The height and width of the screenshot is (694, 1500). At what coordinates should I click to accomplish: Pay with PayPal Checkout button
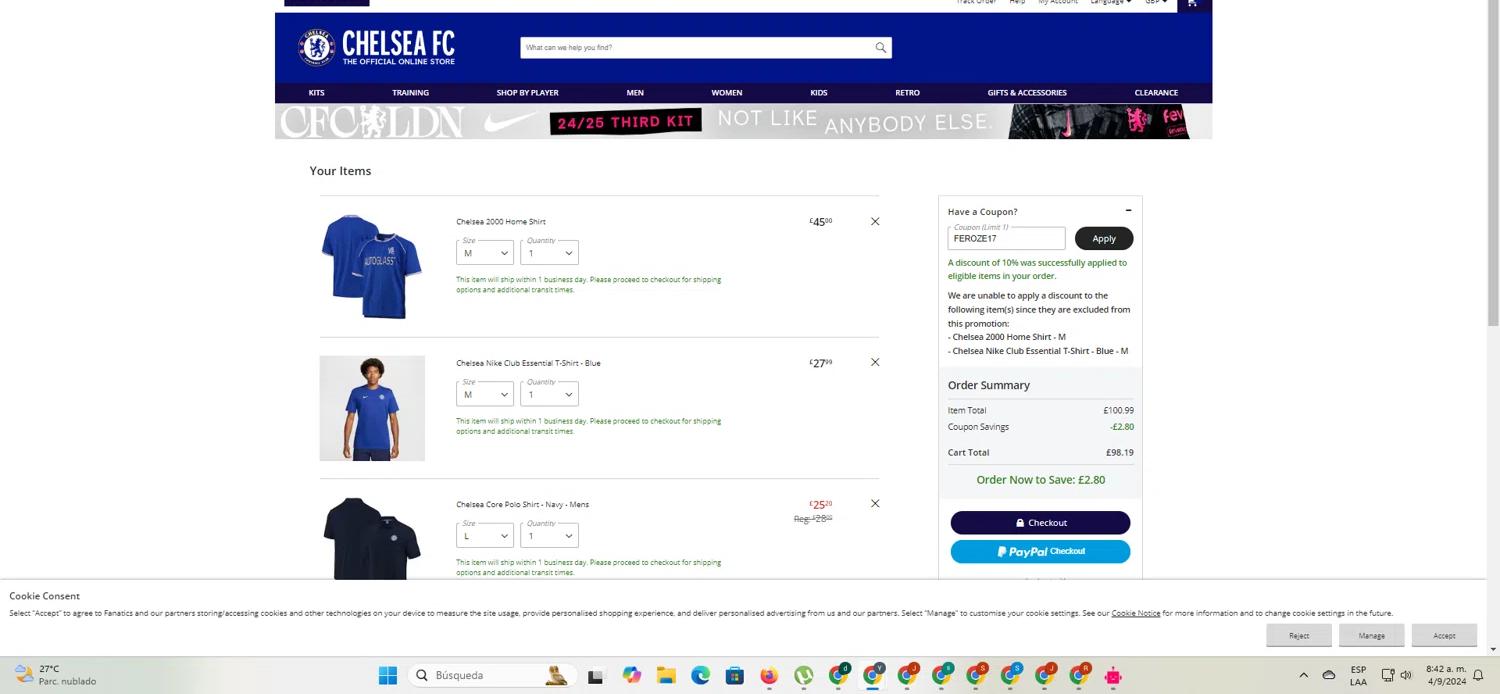coord(1040,551)
